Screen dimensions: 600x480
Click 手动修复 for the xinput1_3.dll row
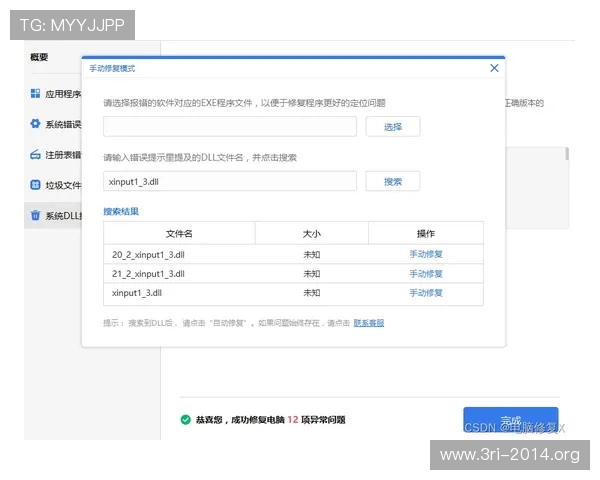pyautogui.click(x=426, y=293)
